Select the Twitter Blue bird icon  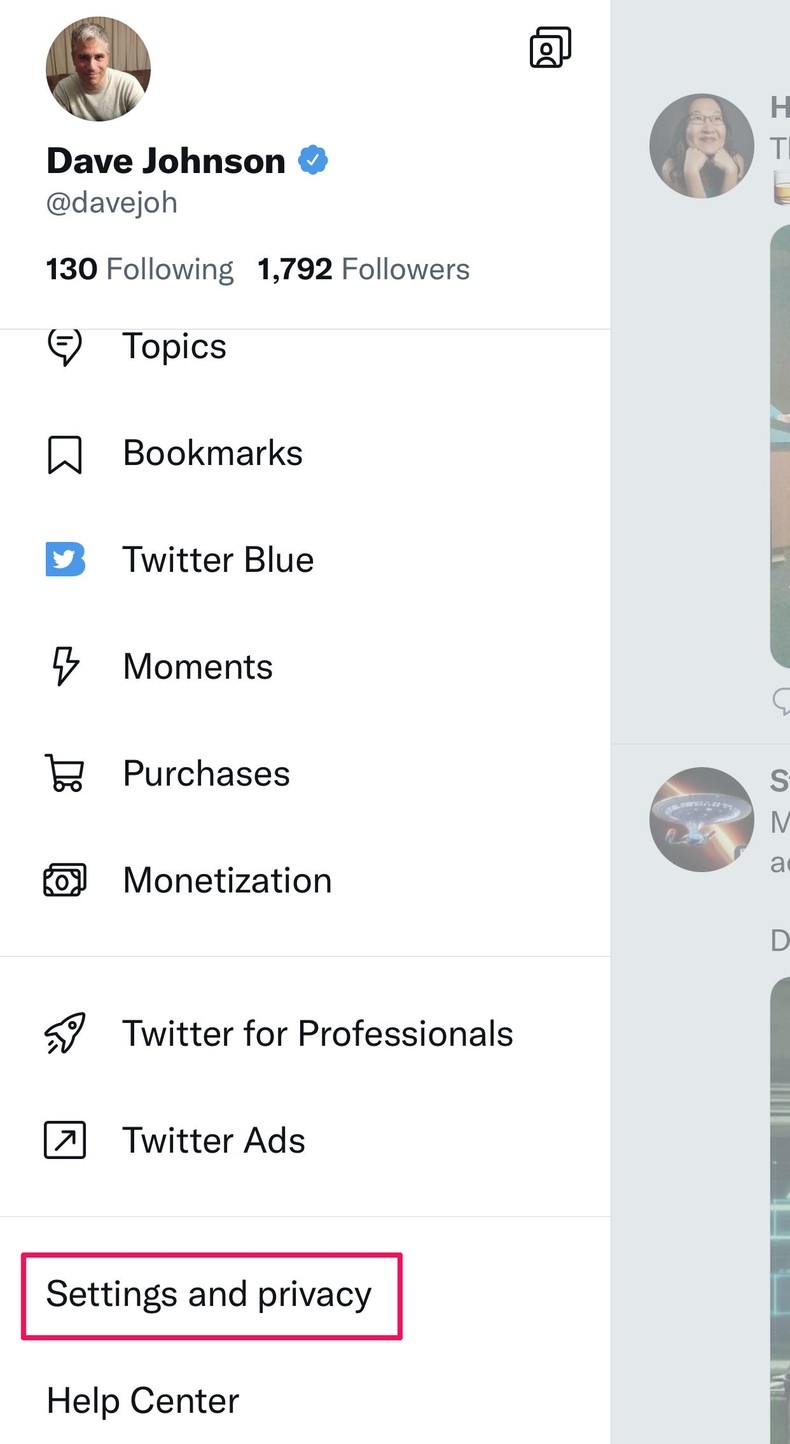pos(64,560)
